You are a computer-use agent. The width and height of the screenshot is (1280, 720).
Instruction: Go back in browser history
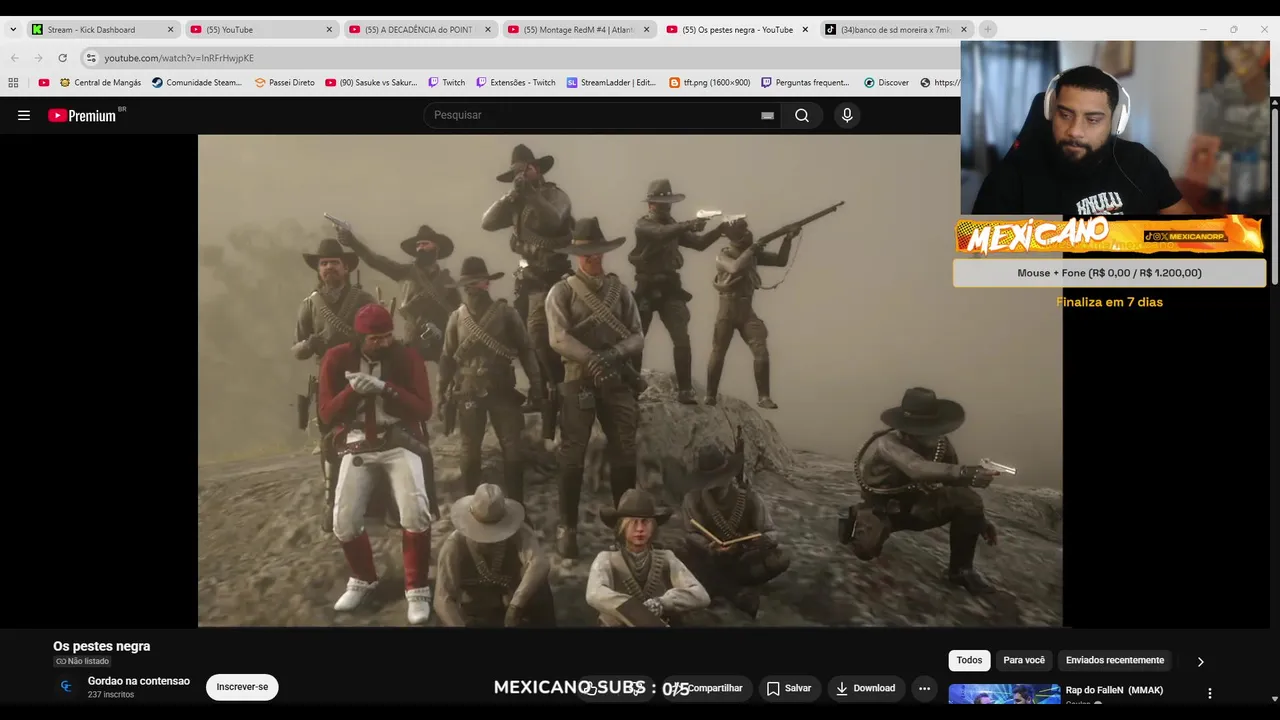click(14, 58)
